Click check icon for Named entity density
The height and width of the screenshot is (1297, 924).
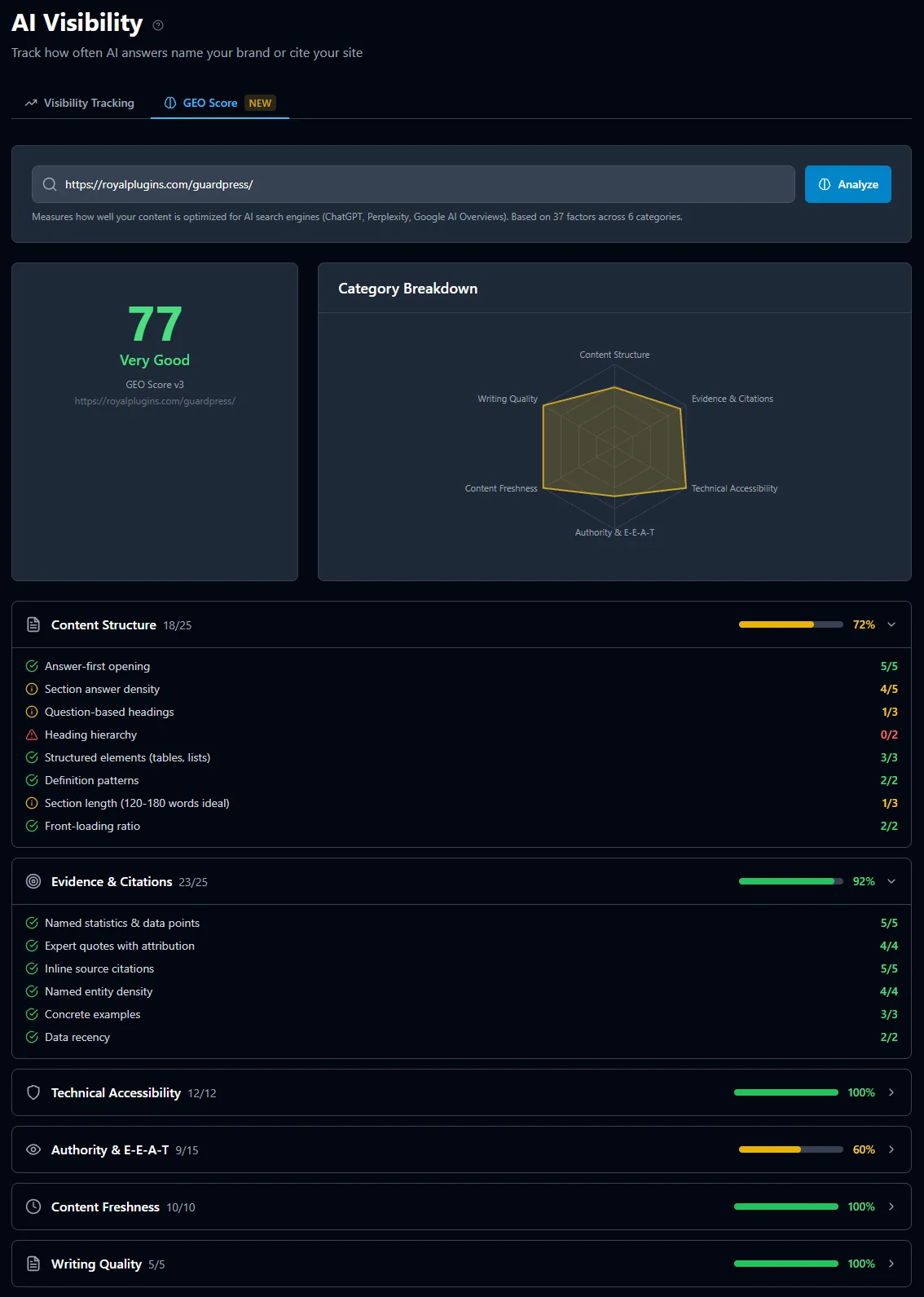32,991
